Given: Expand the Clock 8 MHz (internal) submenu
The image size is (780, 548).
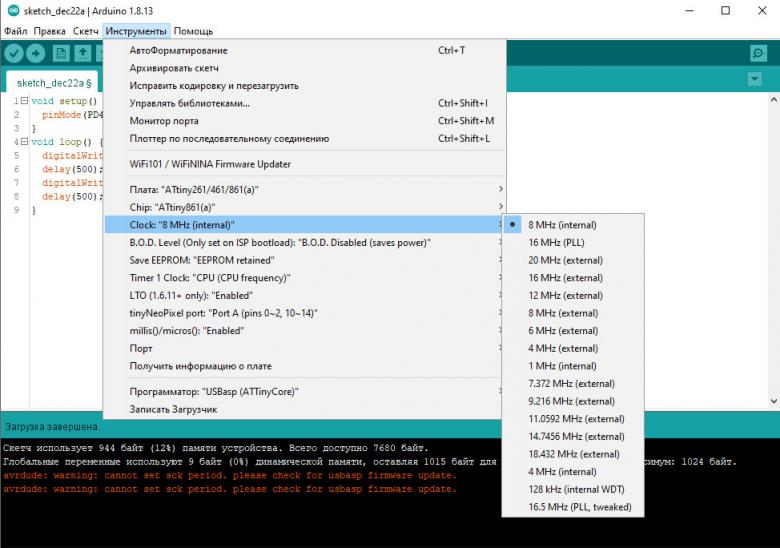Looking at the screenshot, I should pyautogui.click(x=304, y=225).
